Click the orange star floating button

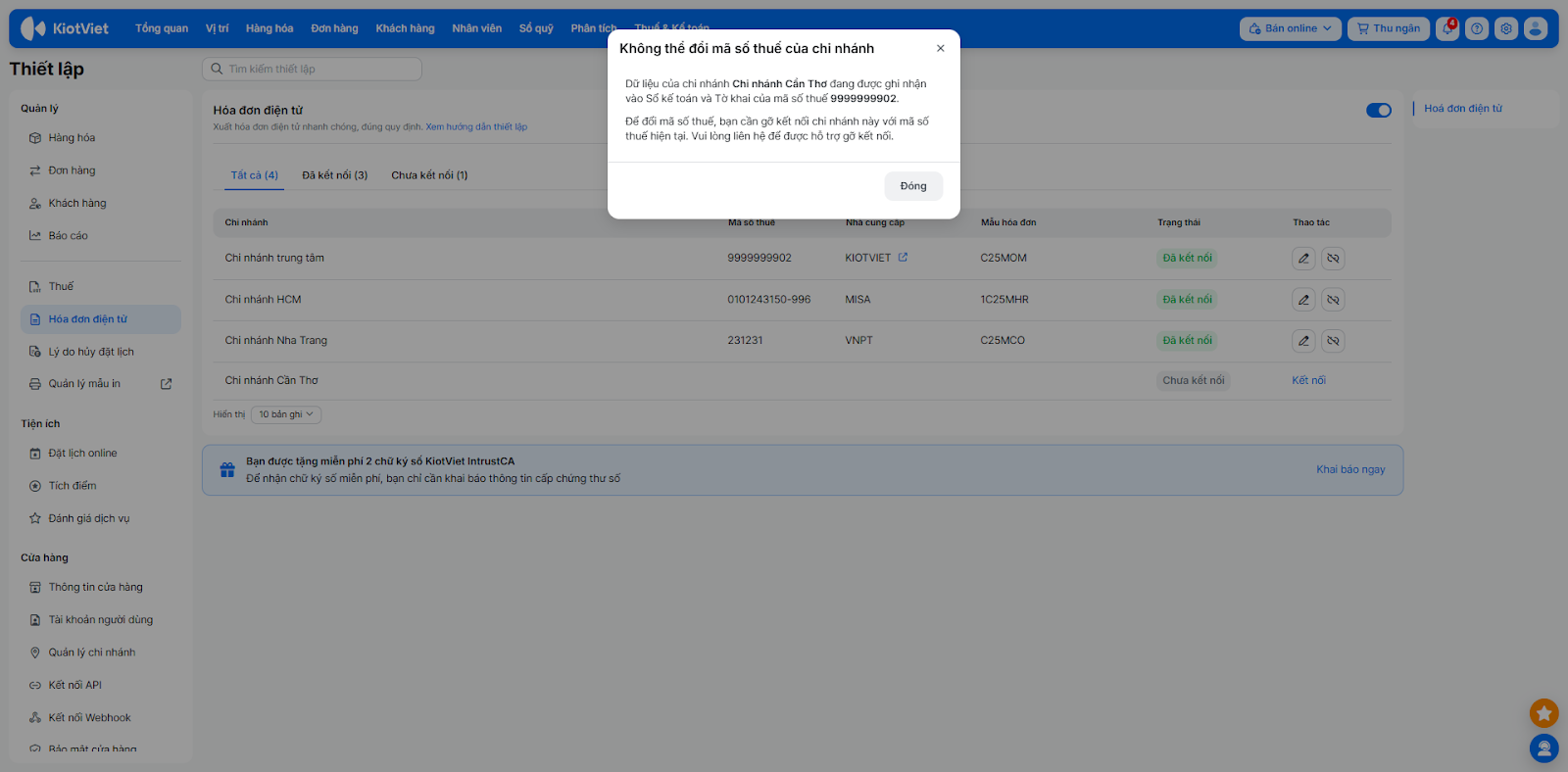pyautogui.click(x=1543, y=712)
